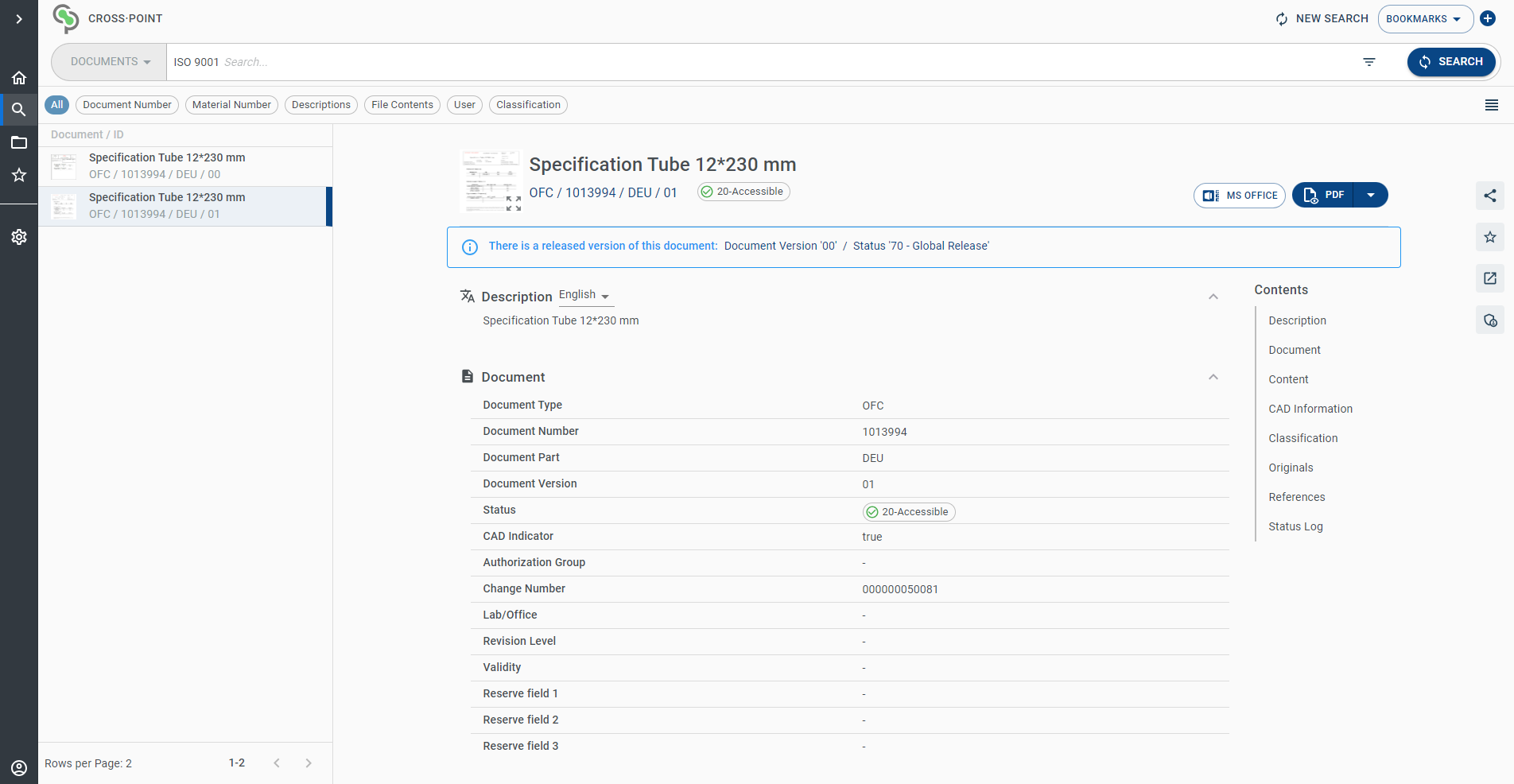Go to the previous results page
1514x784 pixels.
click(x=277, y=763)
